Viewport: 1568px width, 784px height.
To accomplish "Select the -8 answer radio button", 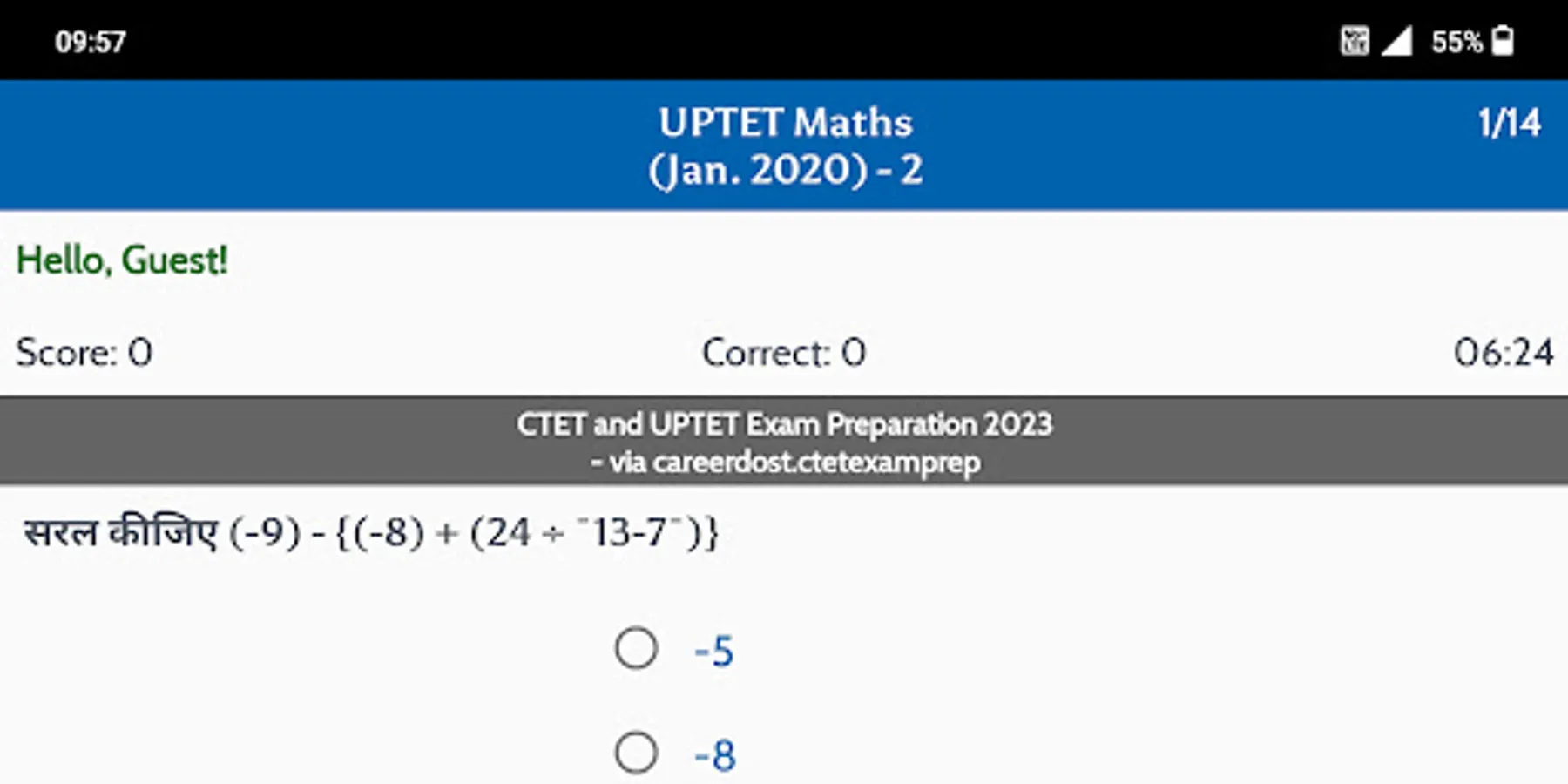I will coord(636,753).
